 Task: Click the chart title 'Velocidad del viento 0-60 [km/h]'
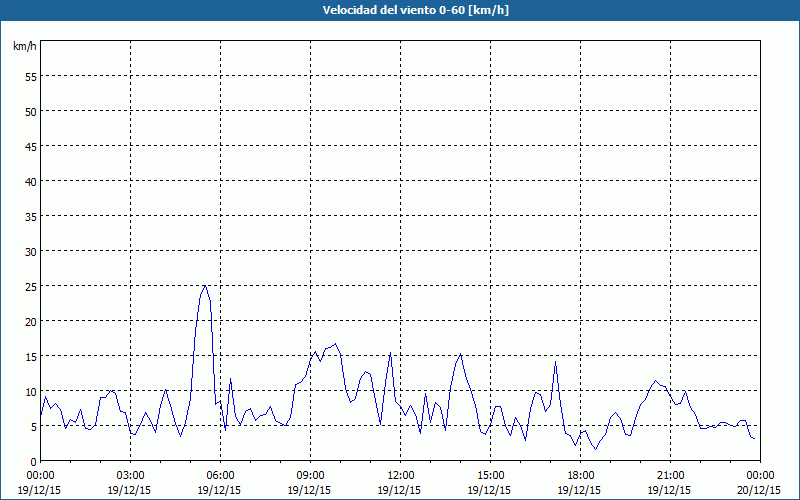pos(415,10)
